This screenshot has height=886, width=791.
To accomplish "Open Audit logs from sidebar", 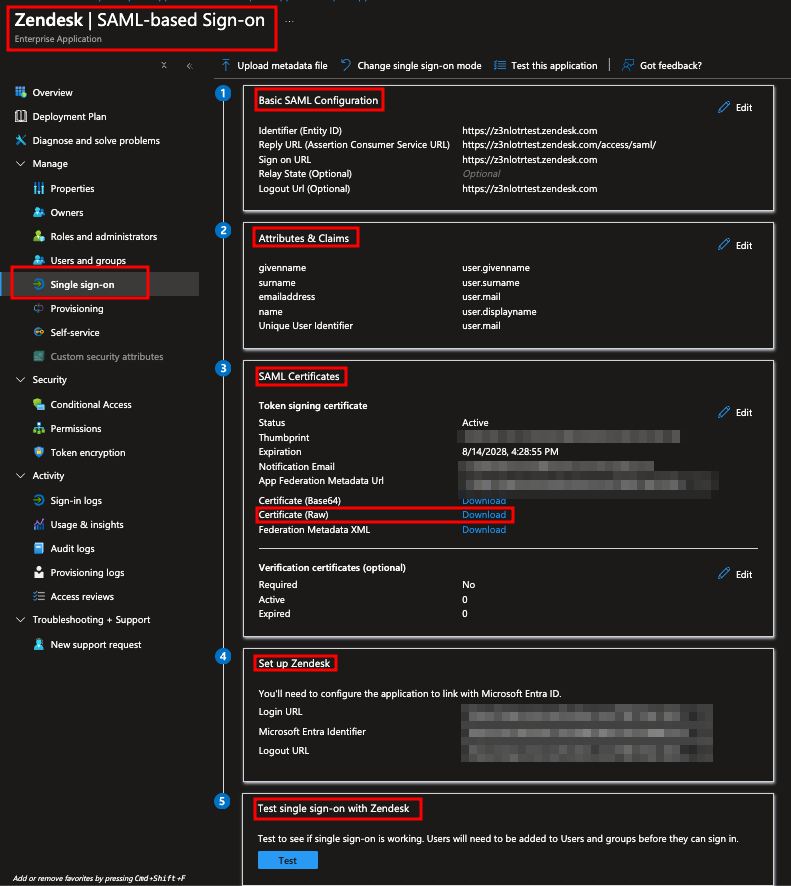I will click(x=72, y=549).
